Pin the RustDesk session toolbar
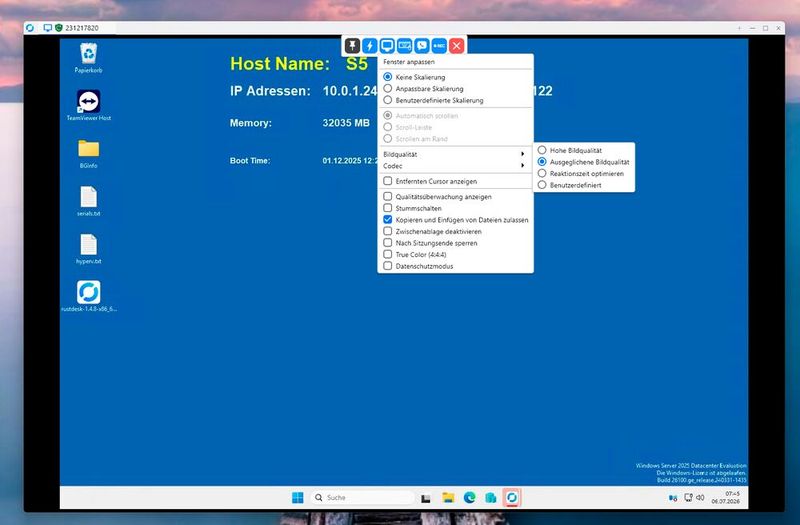Viewport: 800px width, 525px height. 353,46
